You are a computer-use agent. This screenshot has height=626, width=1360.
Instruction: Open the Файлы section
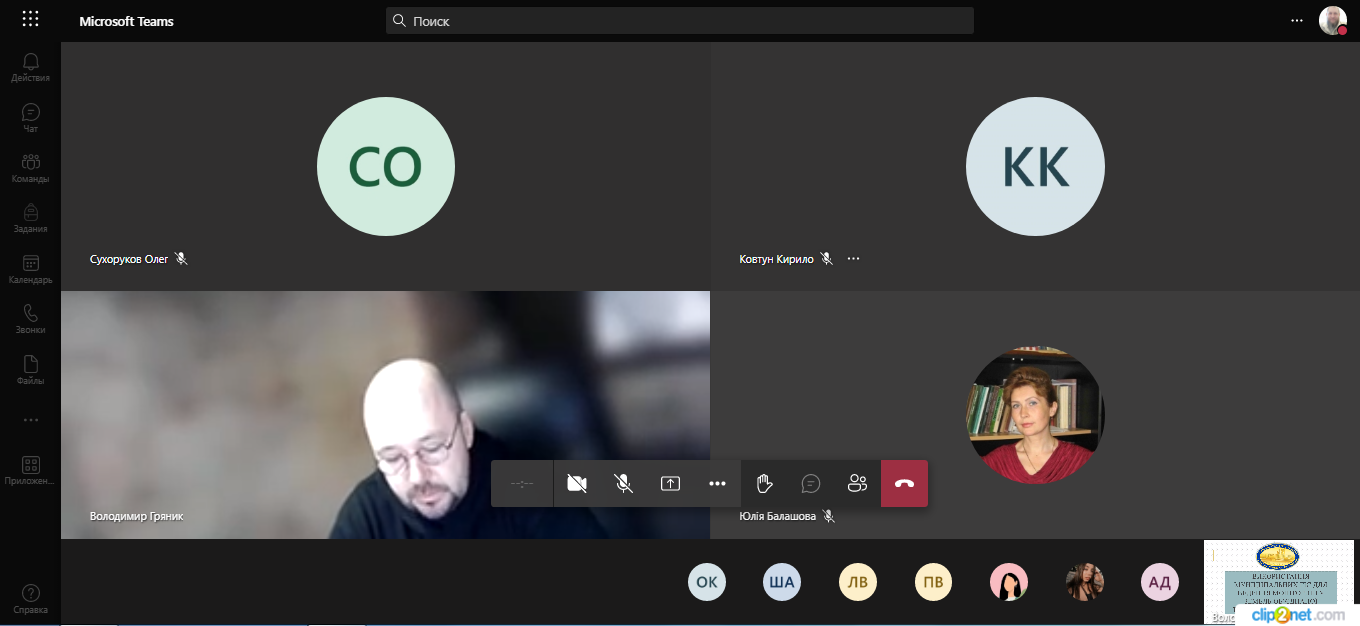click(x=30, y=370)
